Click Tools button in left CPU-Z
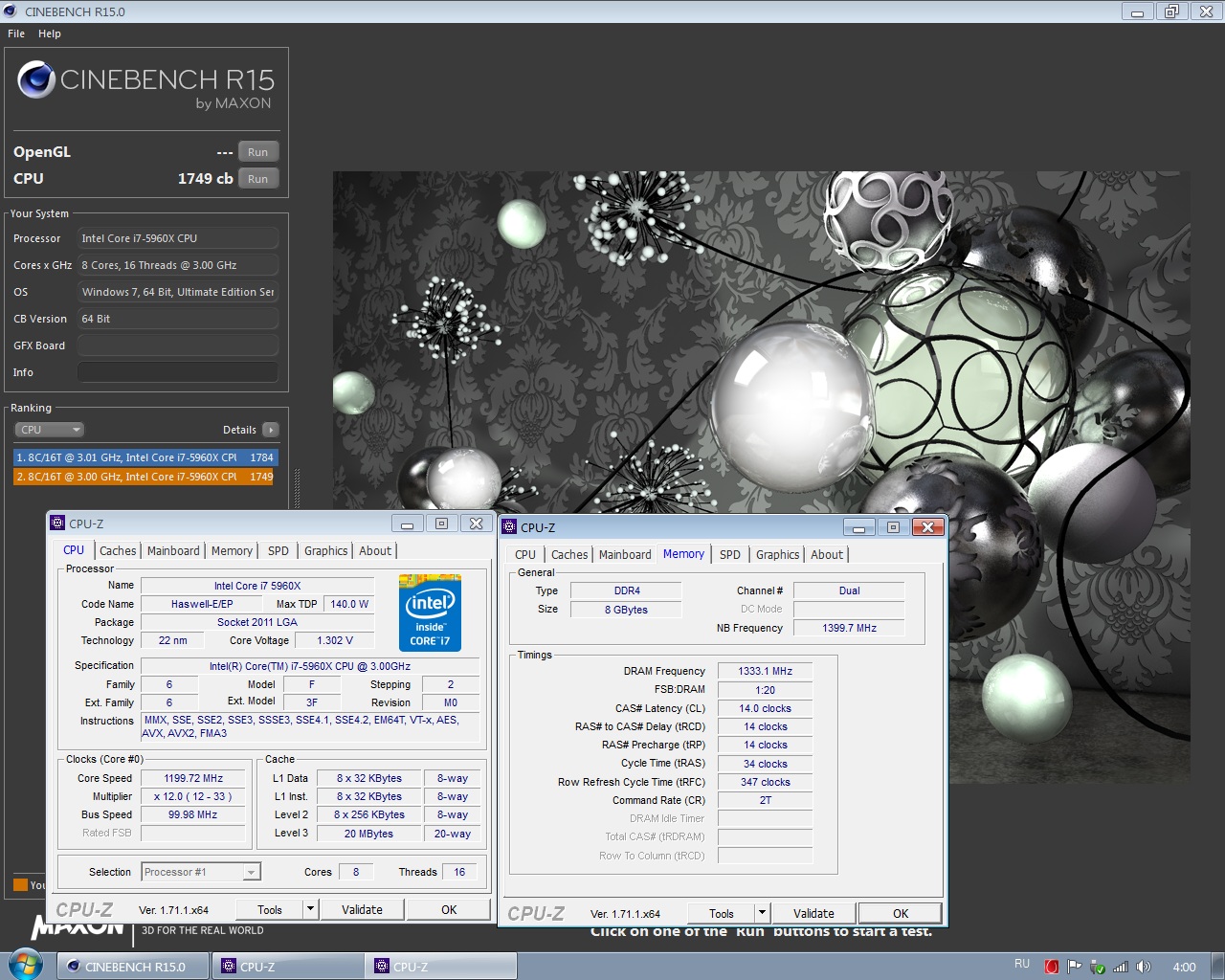This screenshot has width=1225, height=980. coord(270,909)
